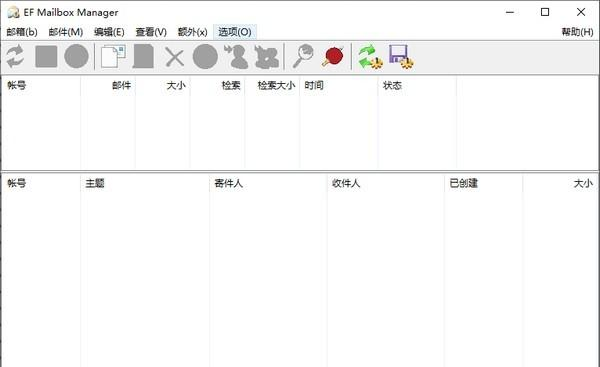Click the grey single-person reply toolbar icon
This screenshot has height=367, width=600.
pyautogui.click(x=236, y=57)
